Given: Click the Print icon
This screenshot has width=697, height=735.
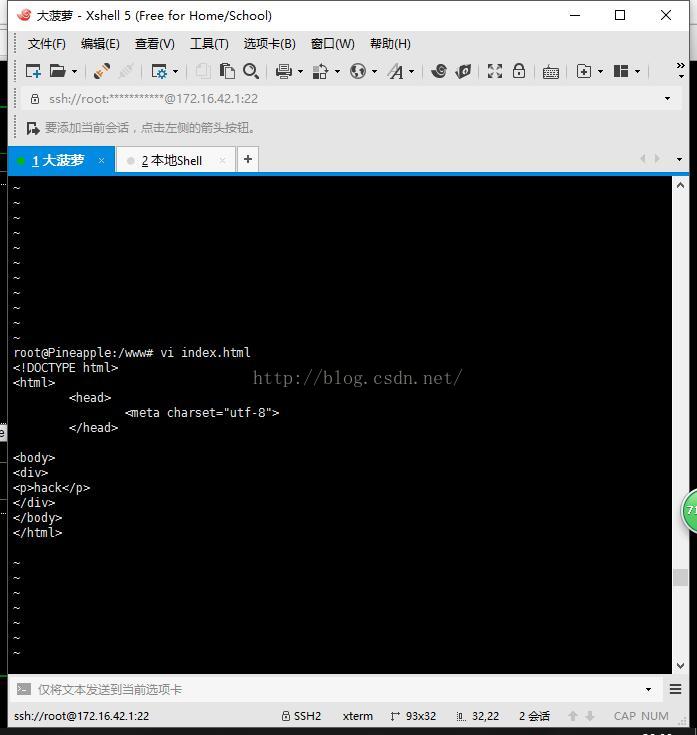Looking at the screenshot, I should 284,71.
